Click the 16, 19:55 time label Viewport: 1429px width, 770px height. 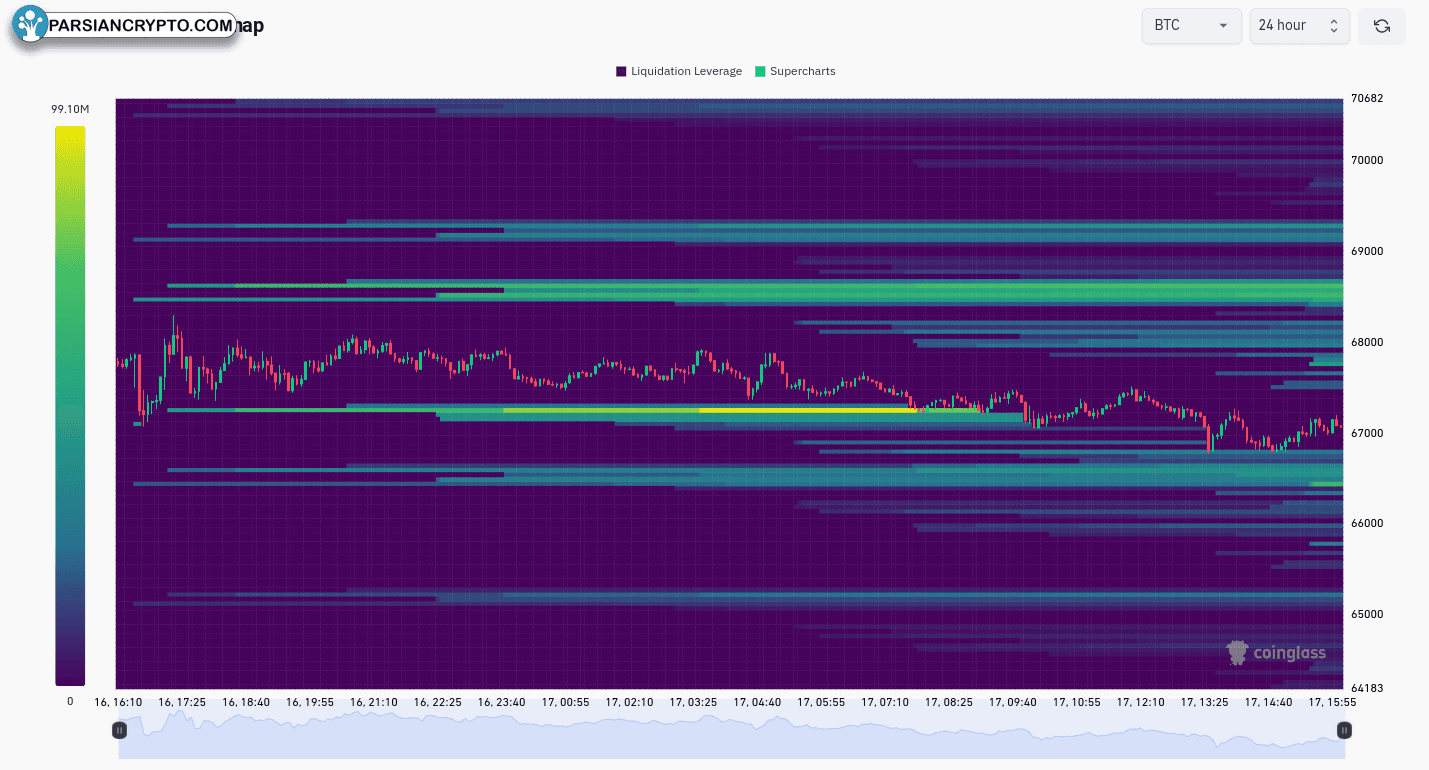coord(310,702)
